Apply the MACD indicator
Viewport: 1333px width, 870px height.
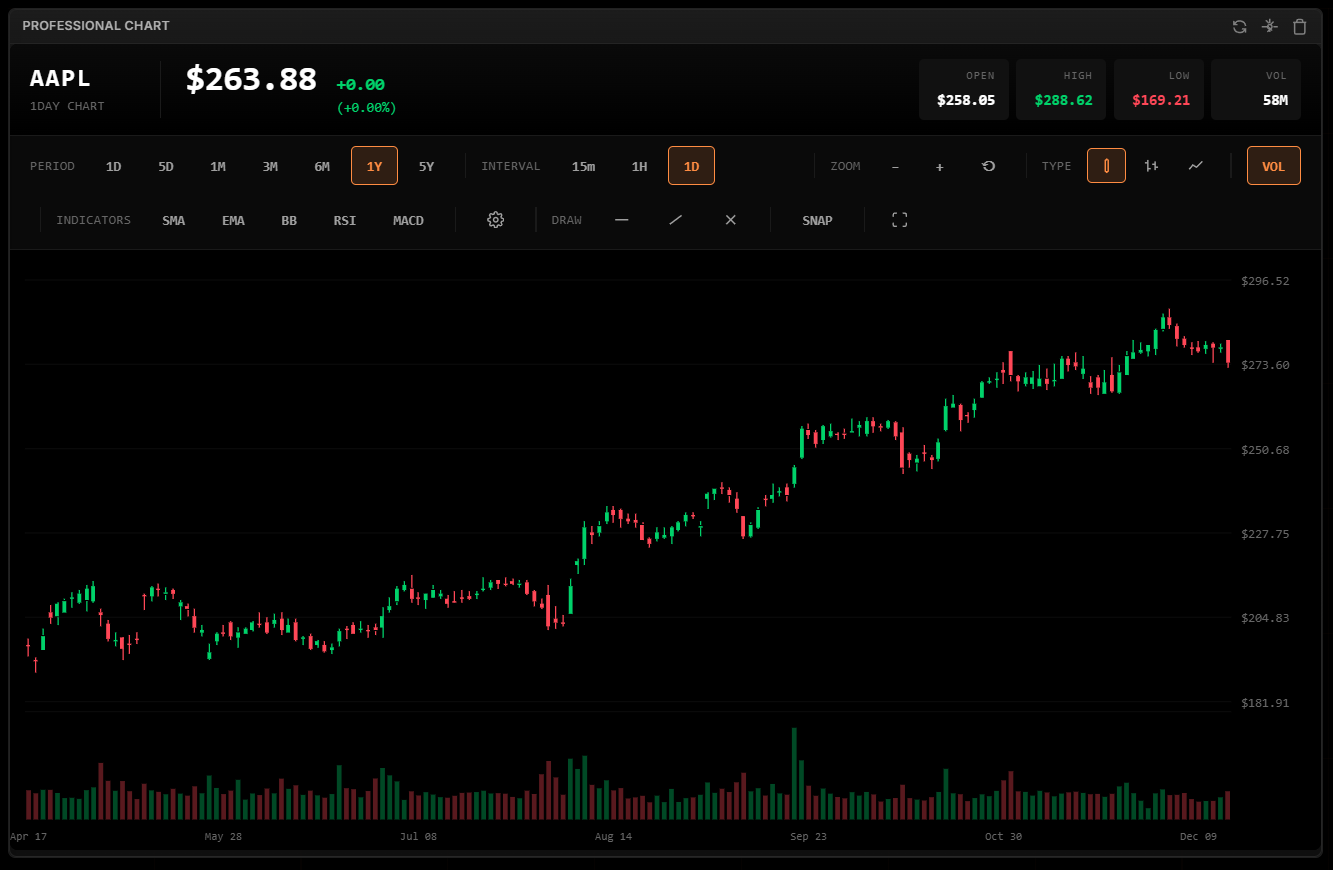[407, 220]
